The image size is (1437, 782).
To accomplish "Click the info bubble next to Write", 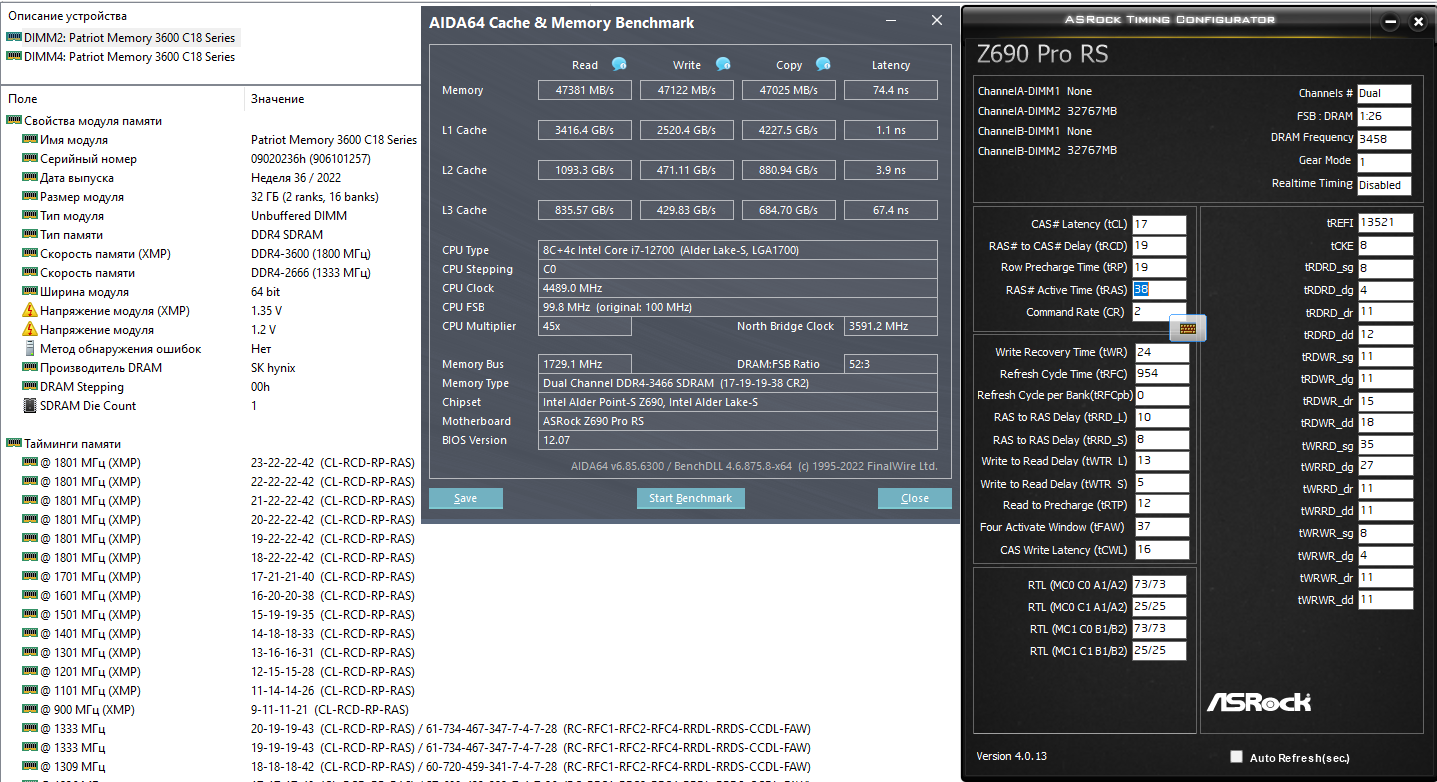I will click(723, 65).
